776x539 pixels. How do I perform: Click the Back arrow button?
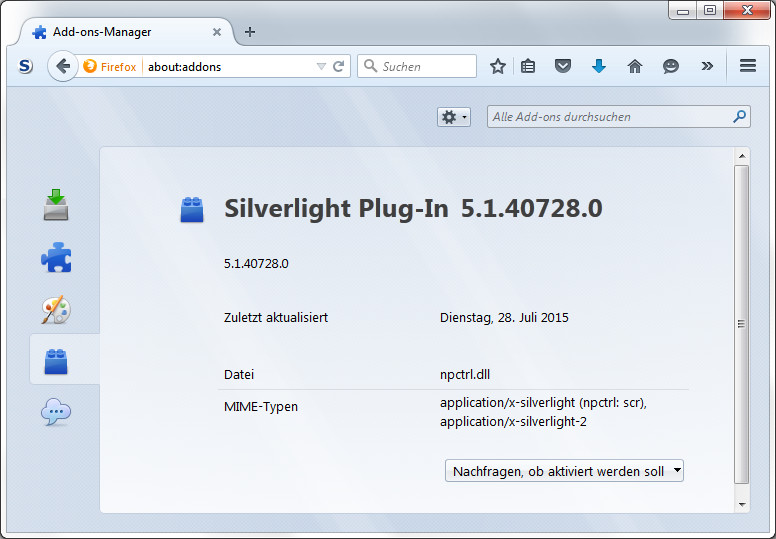(63, 66)
